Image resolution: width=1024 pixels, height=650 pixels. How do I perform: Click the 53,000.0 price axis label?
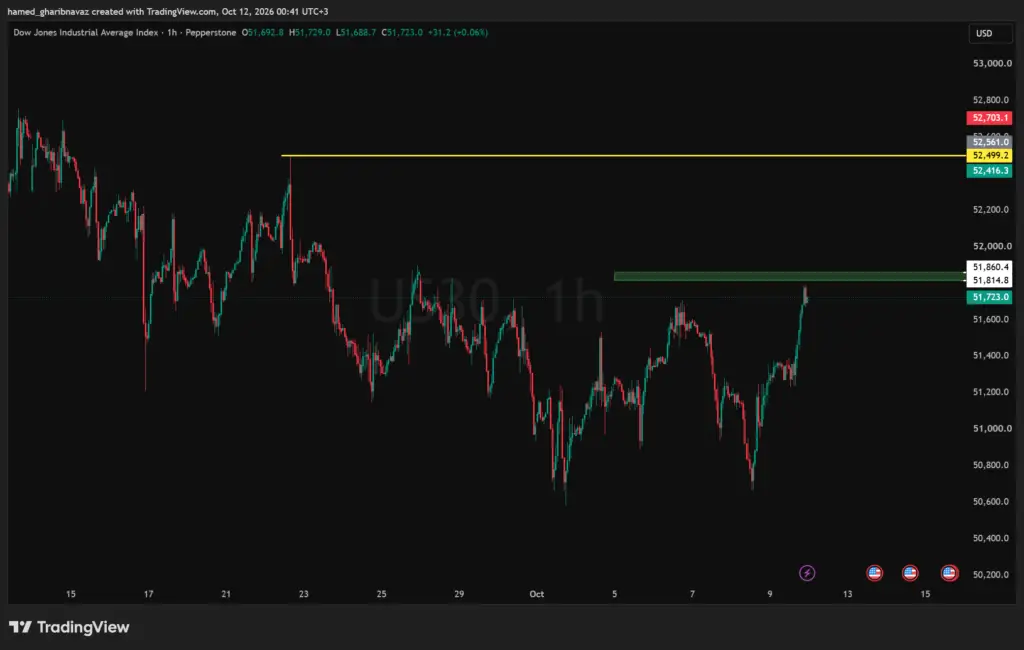[x=992, y=63]
